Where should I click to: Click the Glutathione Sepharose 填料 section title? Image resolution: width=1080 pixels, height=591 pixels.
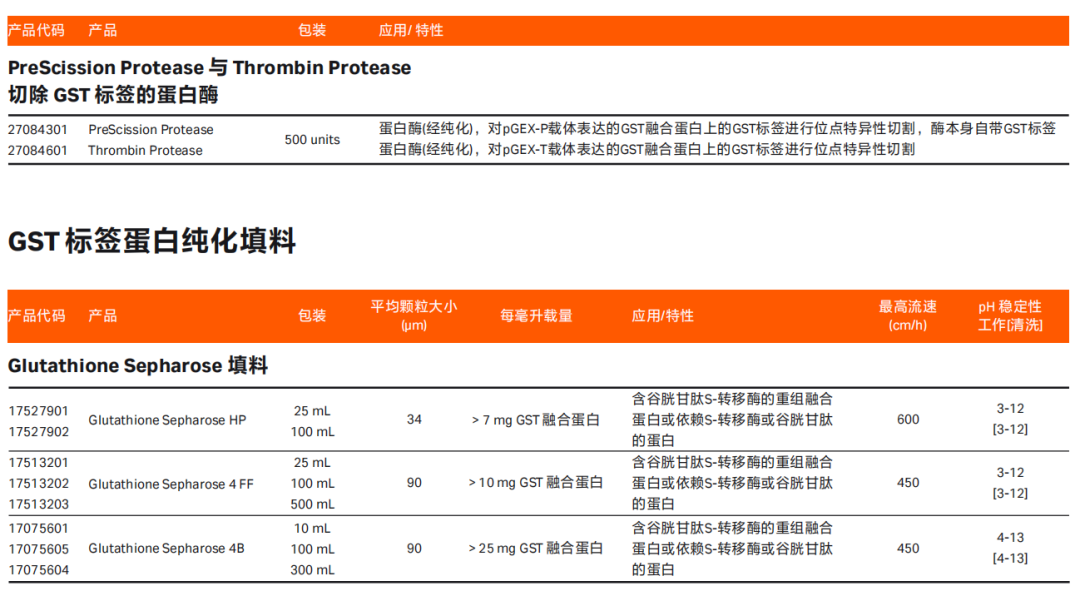coord(138,366)
